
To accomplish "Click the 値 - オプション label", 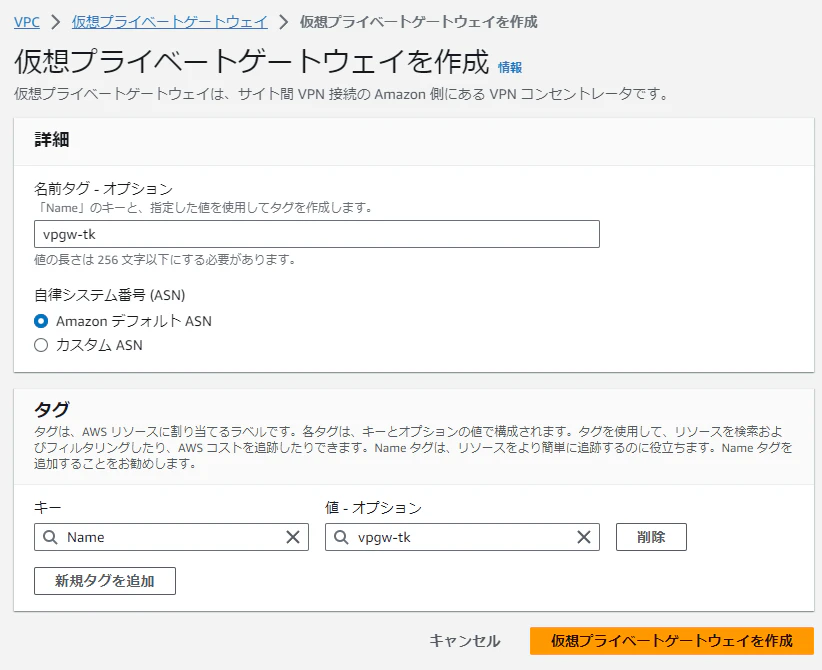I will pos(373,507).
